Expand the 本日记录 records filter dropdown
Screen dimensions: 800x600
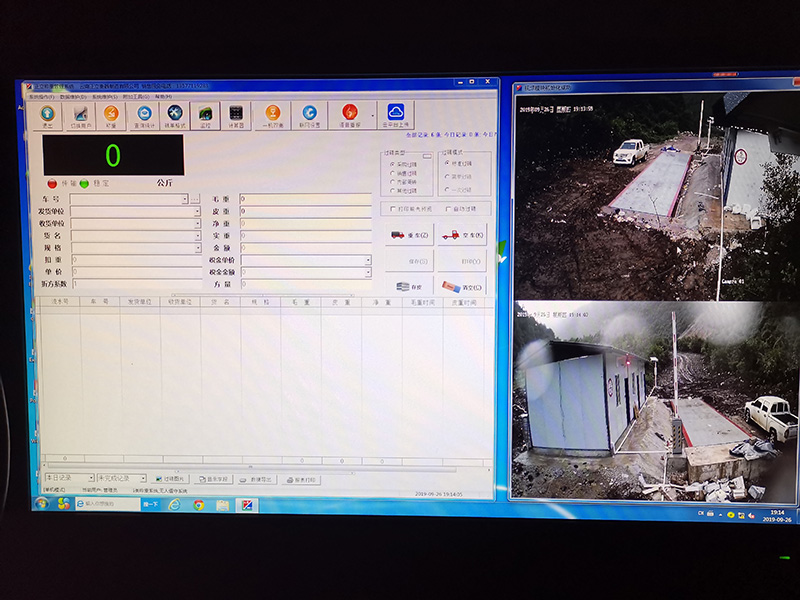pyautogui.click(x=91, y=478)
